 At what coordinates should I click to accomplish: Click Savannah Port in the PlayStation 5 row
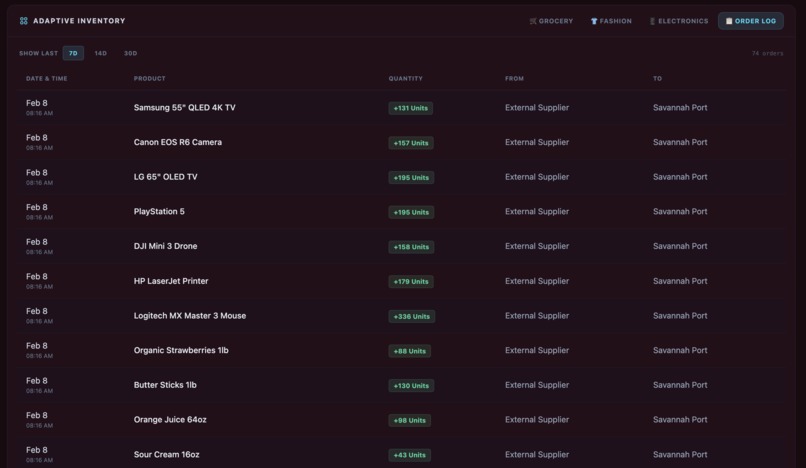click(x=680, y=211)
